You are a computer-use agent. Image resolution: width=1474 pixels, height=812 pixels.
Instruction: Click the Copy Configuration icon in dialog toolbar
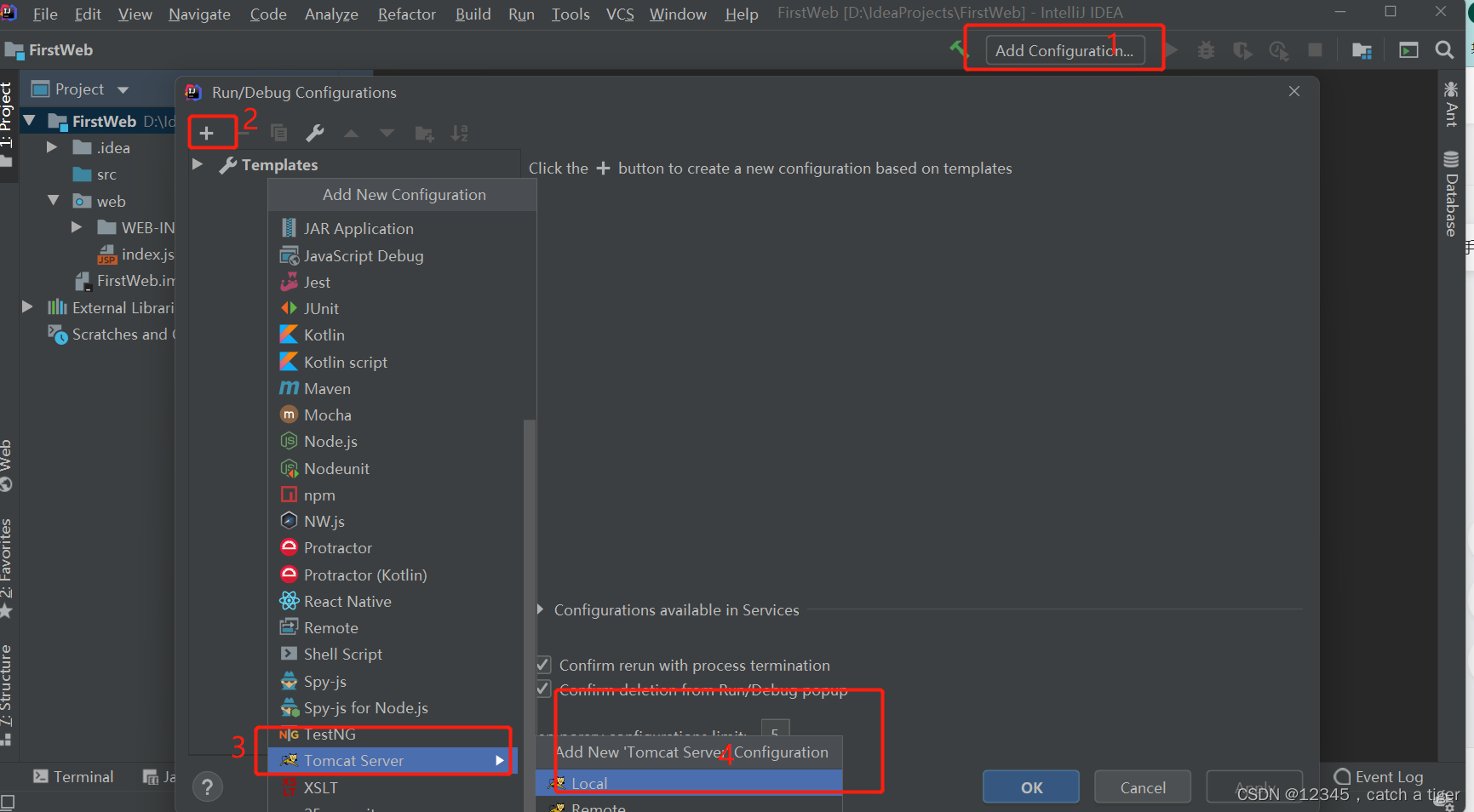click(x=278, y=133)
